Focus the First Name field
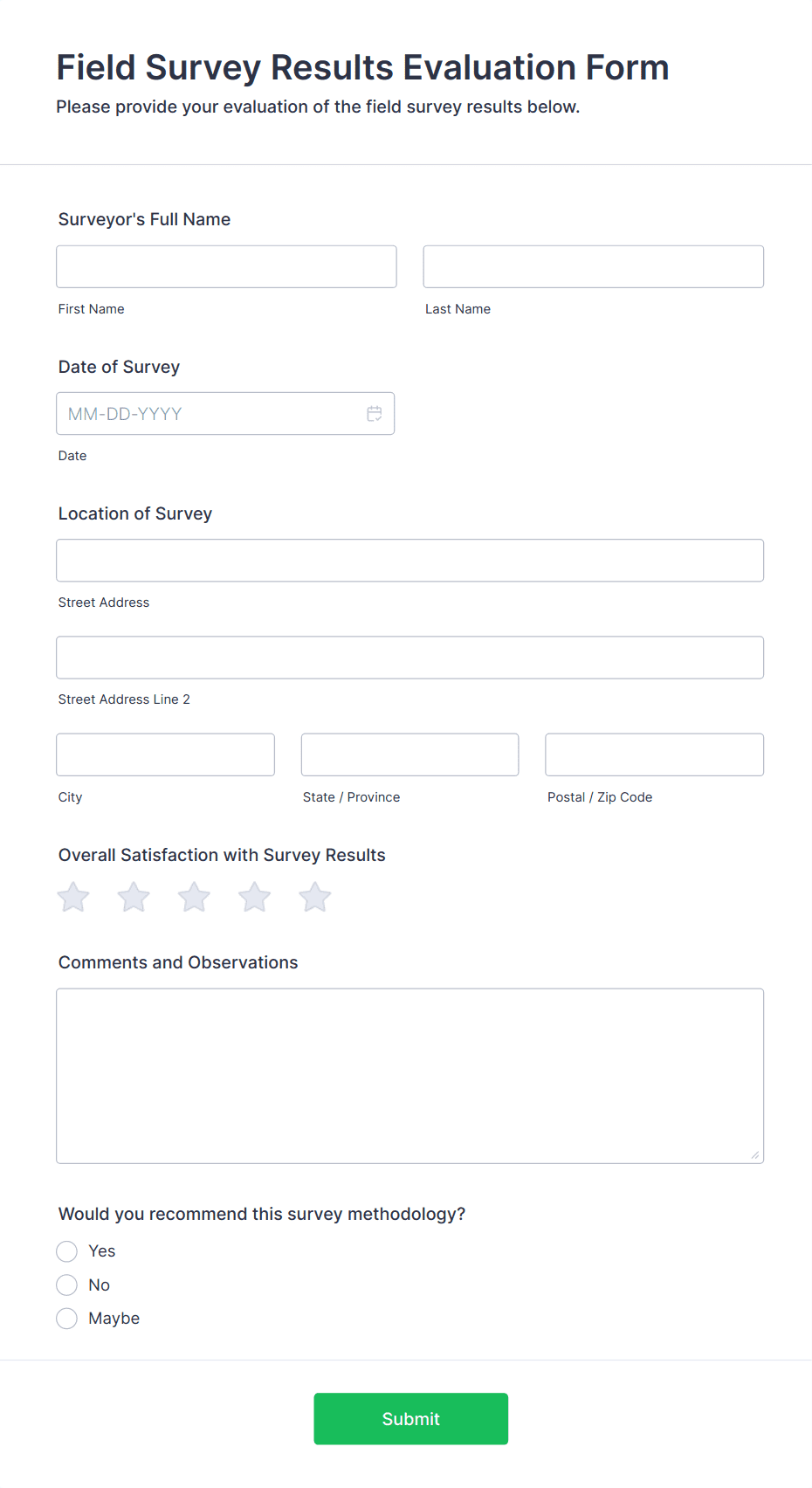Screen dimensions: 812x1488 [x=226, y=266]
